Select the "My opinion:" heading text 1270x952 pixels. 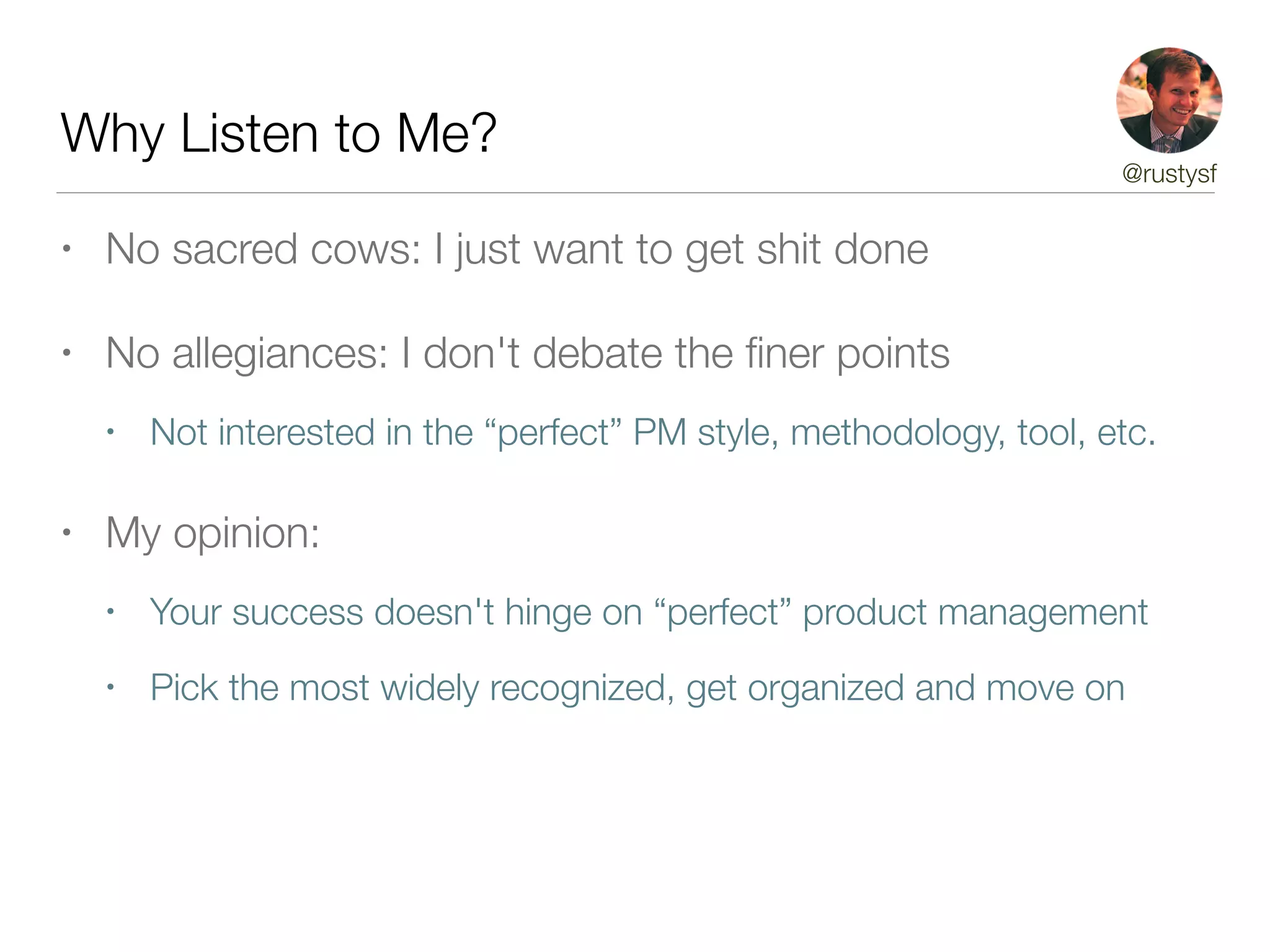(213, 532)
